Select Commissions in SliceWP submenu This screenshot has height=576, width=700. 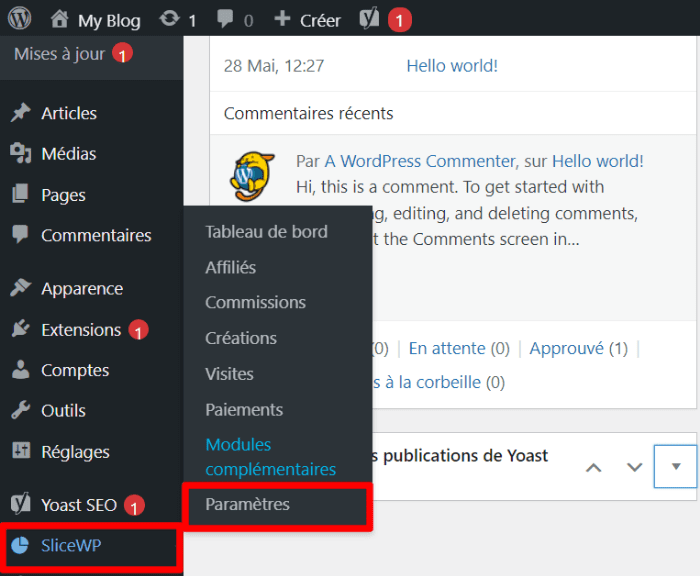[x=255, y=302]
